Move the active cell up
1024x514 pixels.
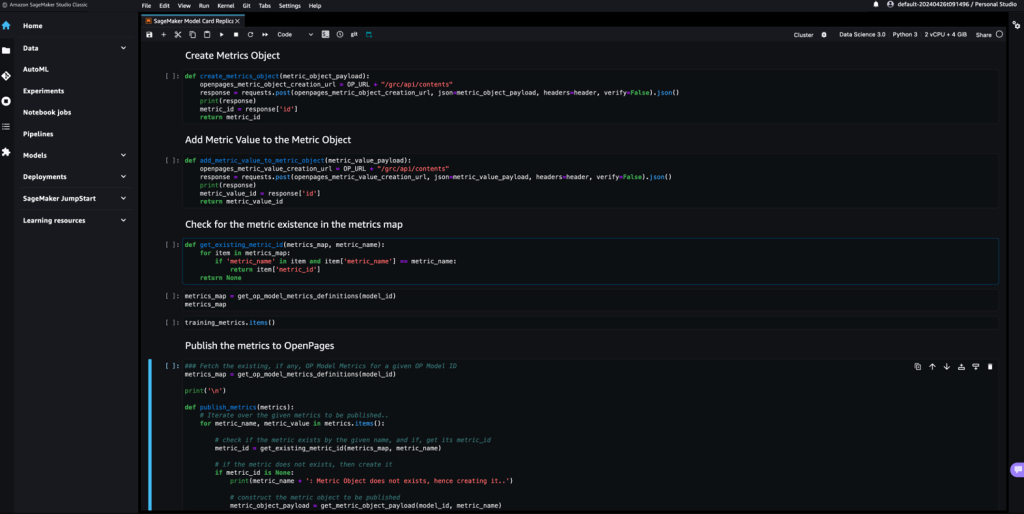(x=932, y=367)
